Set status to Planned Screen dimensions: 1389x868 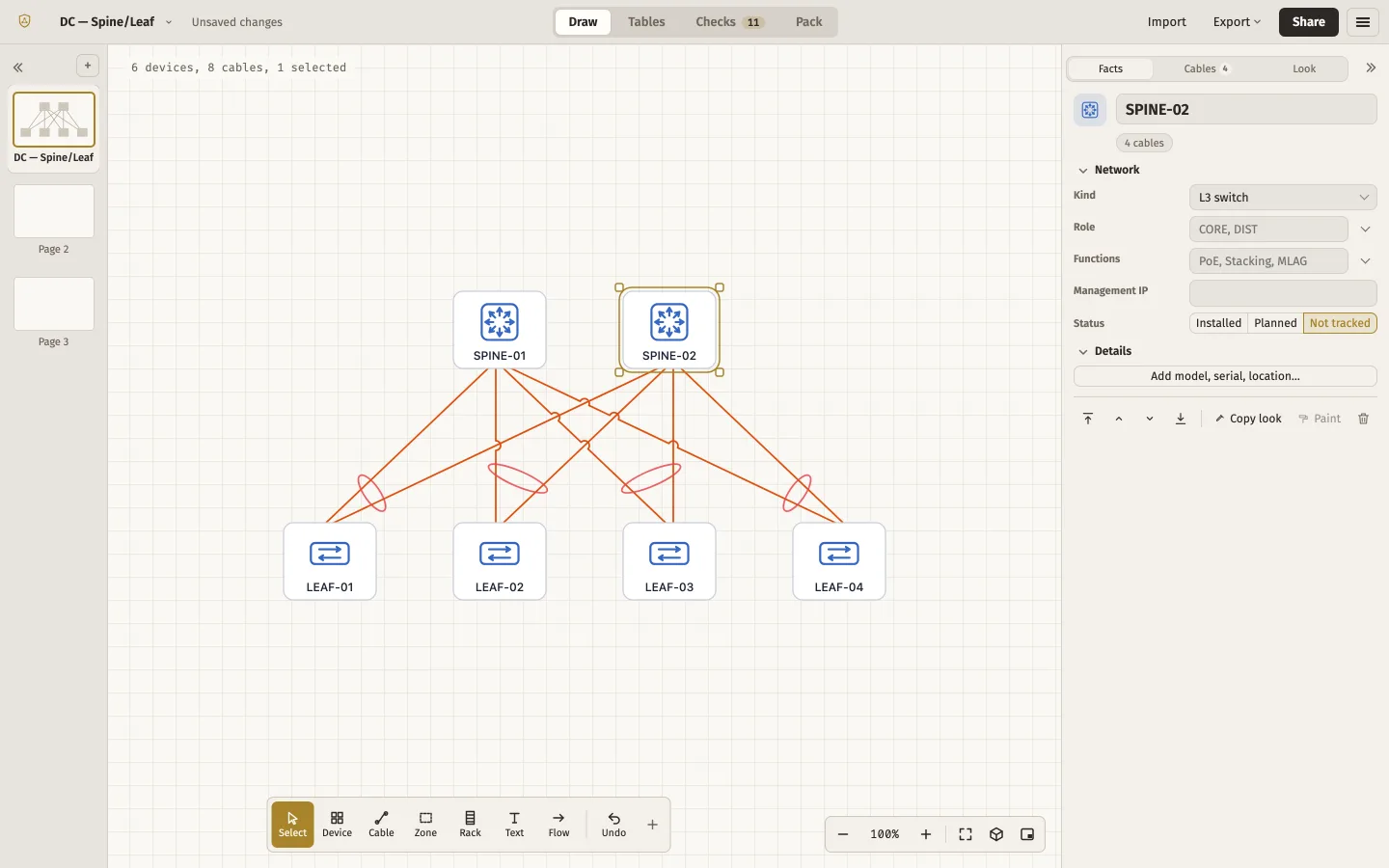[1275, 323]
